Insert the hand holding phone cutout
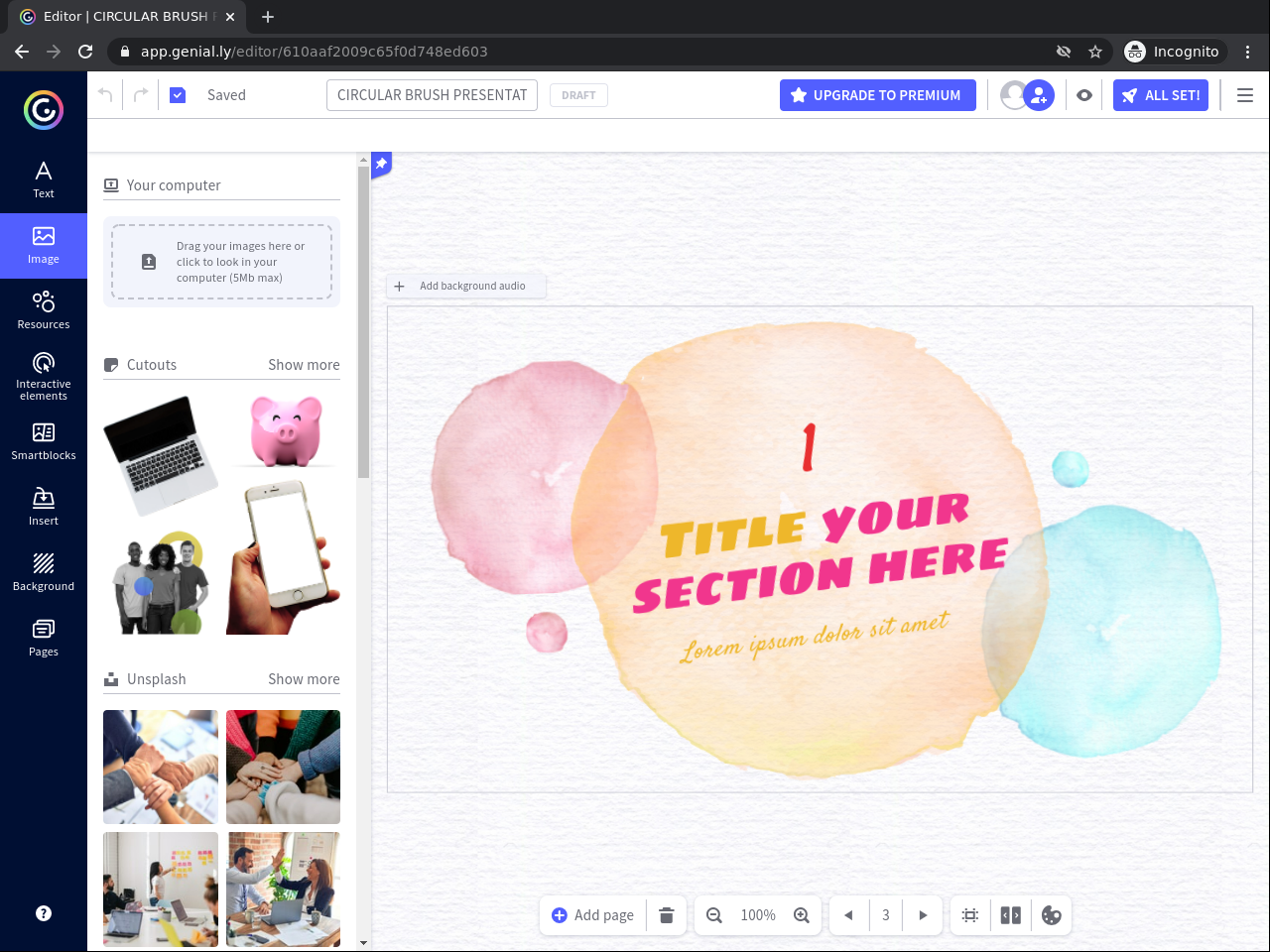1270x952 pixels. (284, 557)
